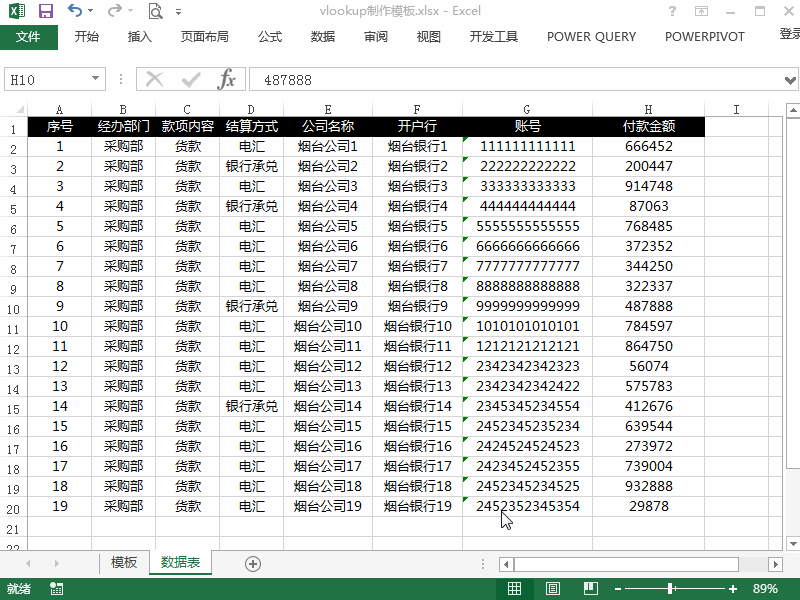Open the POWER QUERY tab
Viewport: 800px width, 600px height.
click(591, 37)
